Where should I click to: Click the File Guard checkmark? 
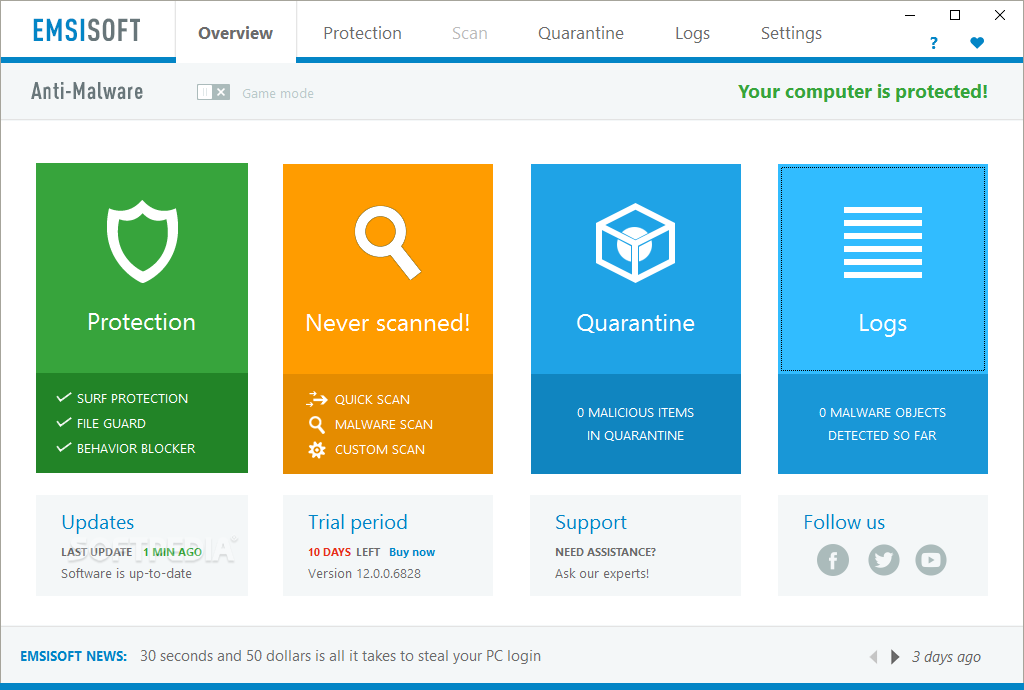pos(64,422)
